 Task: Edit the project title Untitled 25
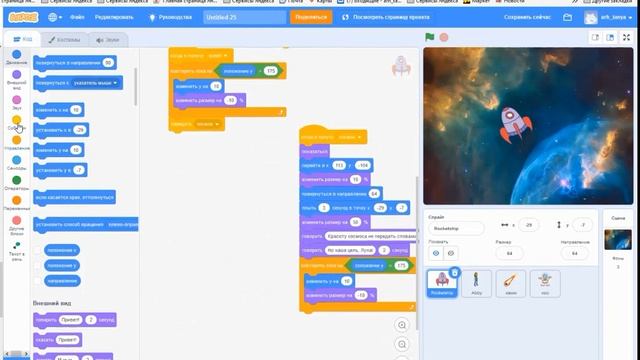tap(244, 18)
